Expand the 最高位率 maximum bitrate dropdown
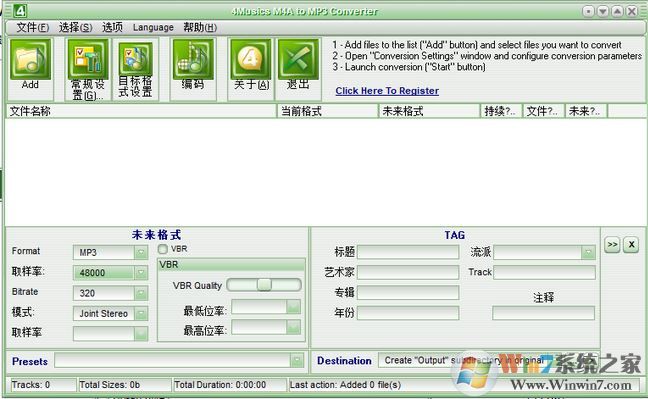 click(293, 327)
